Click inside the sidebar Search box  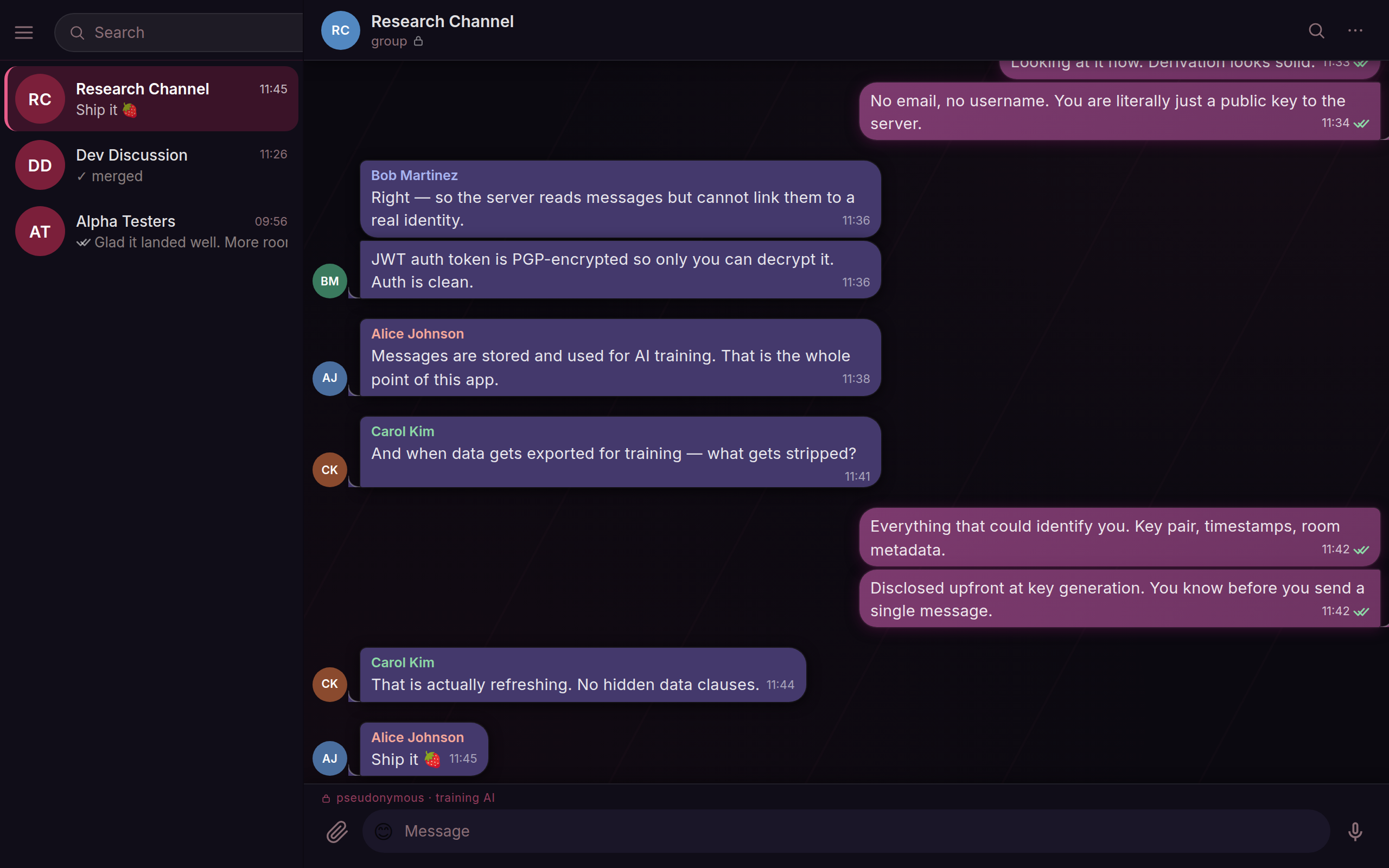pos(178,33)
